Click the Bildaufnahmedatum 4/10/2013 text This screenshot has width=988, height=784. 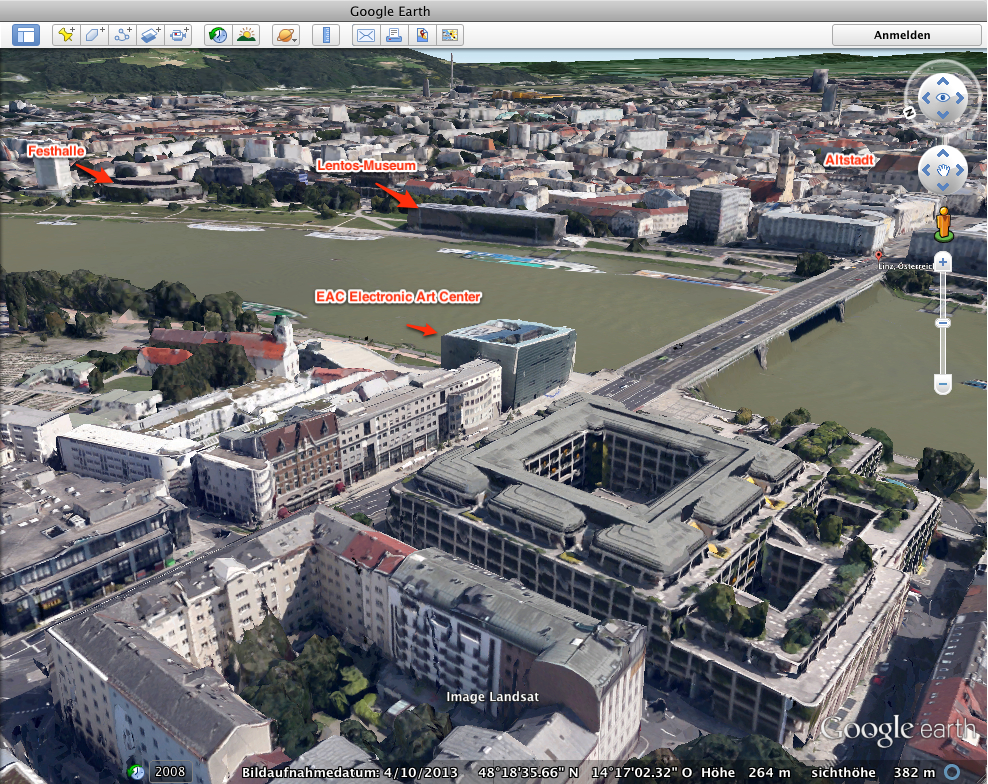(350, 773)
